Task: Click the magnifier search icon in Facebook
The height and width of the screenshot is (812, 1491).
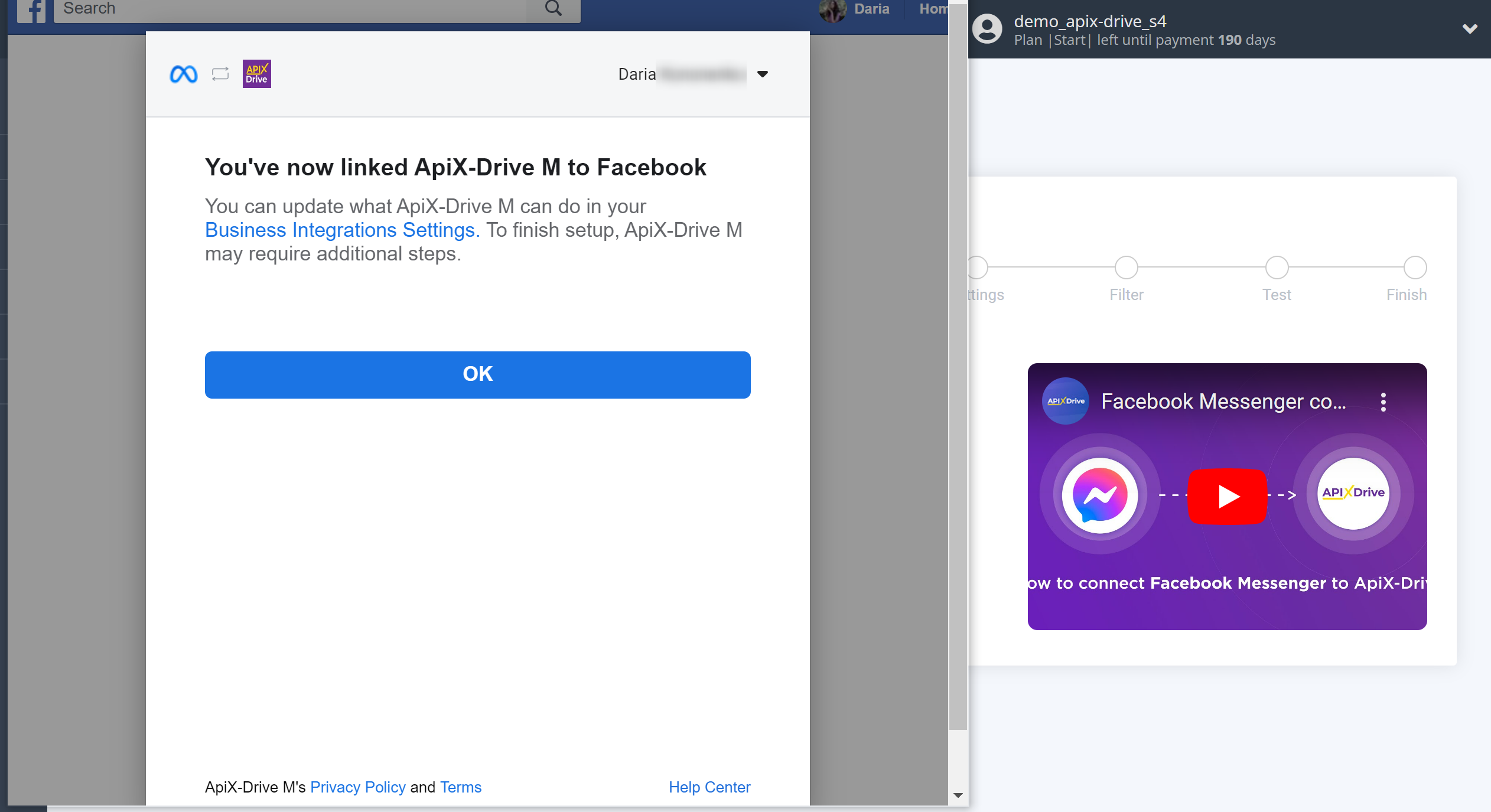Action: coord(554,8)
